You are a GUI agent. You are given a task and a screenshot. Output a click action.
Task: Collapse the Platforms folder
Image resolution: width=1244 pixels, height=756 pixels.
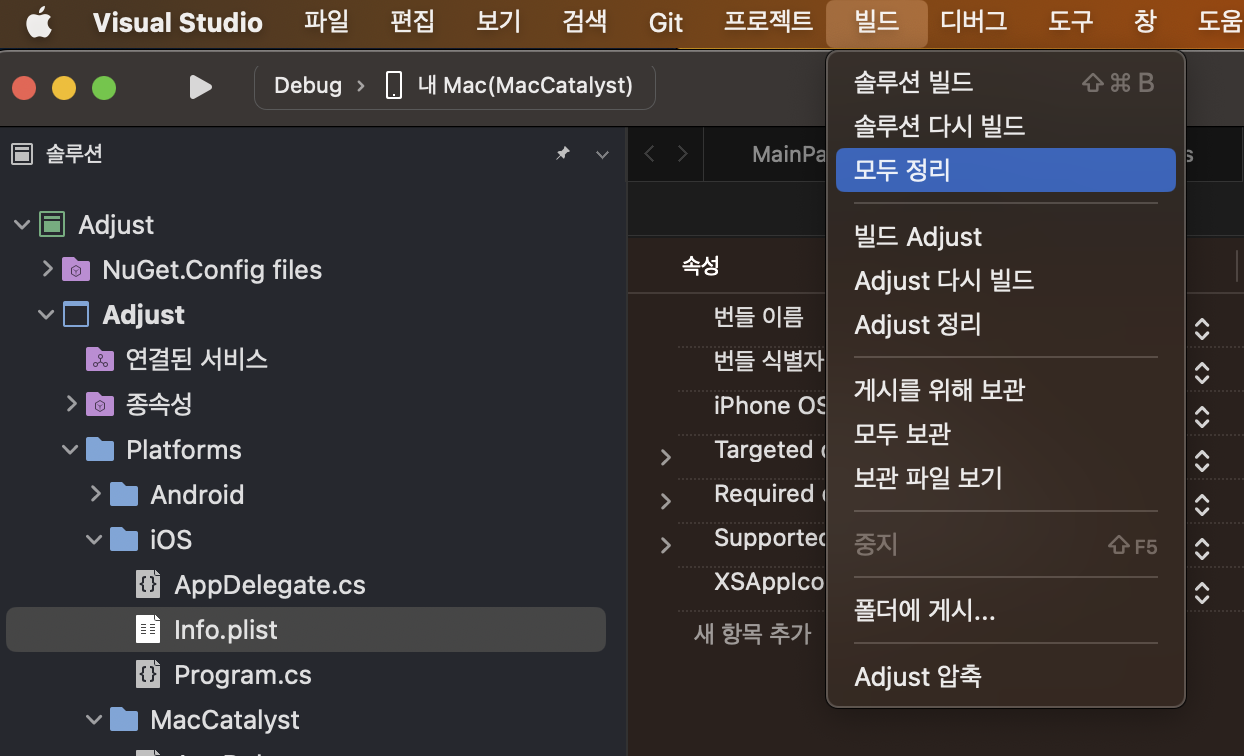click(x=70, y=449)
